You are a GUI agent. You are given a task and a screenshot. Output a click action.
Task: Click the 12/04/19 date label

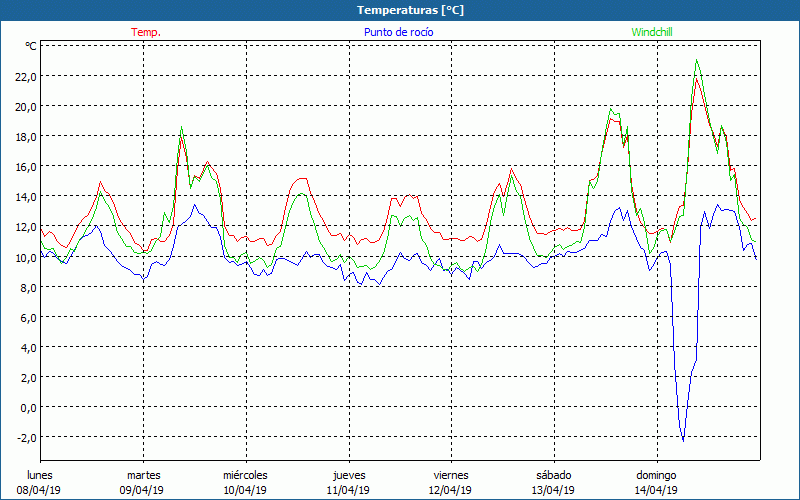tap(451, 490)
